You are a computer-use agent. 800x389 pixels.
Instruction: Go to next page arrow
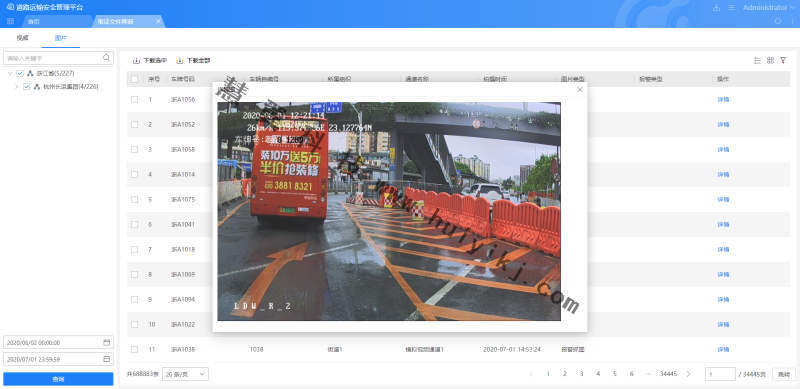pyautogui.click(x=688, y=374)
